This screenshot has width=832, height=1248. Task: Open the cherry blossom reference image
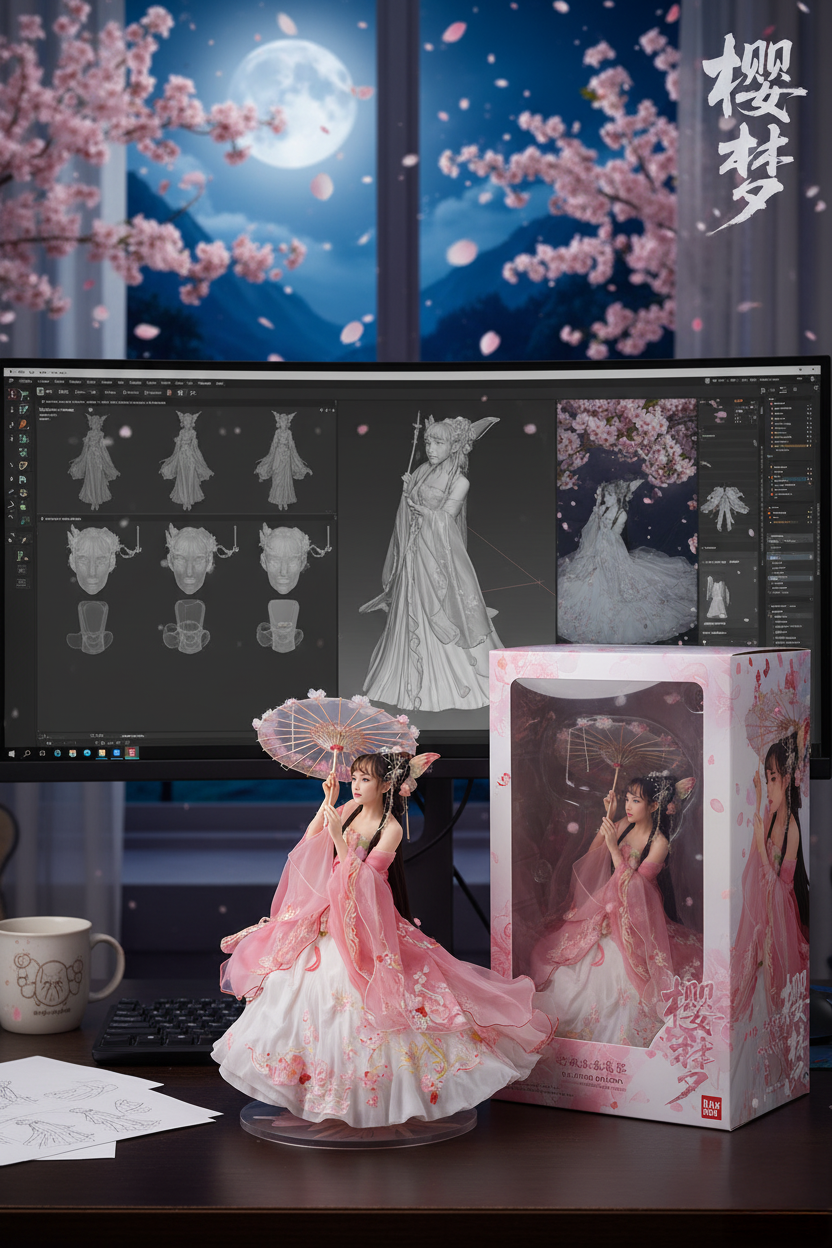pos(627,521)
